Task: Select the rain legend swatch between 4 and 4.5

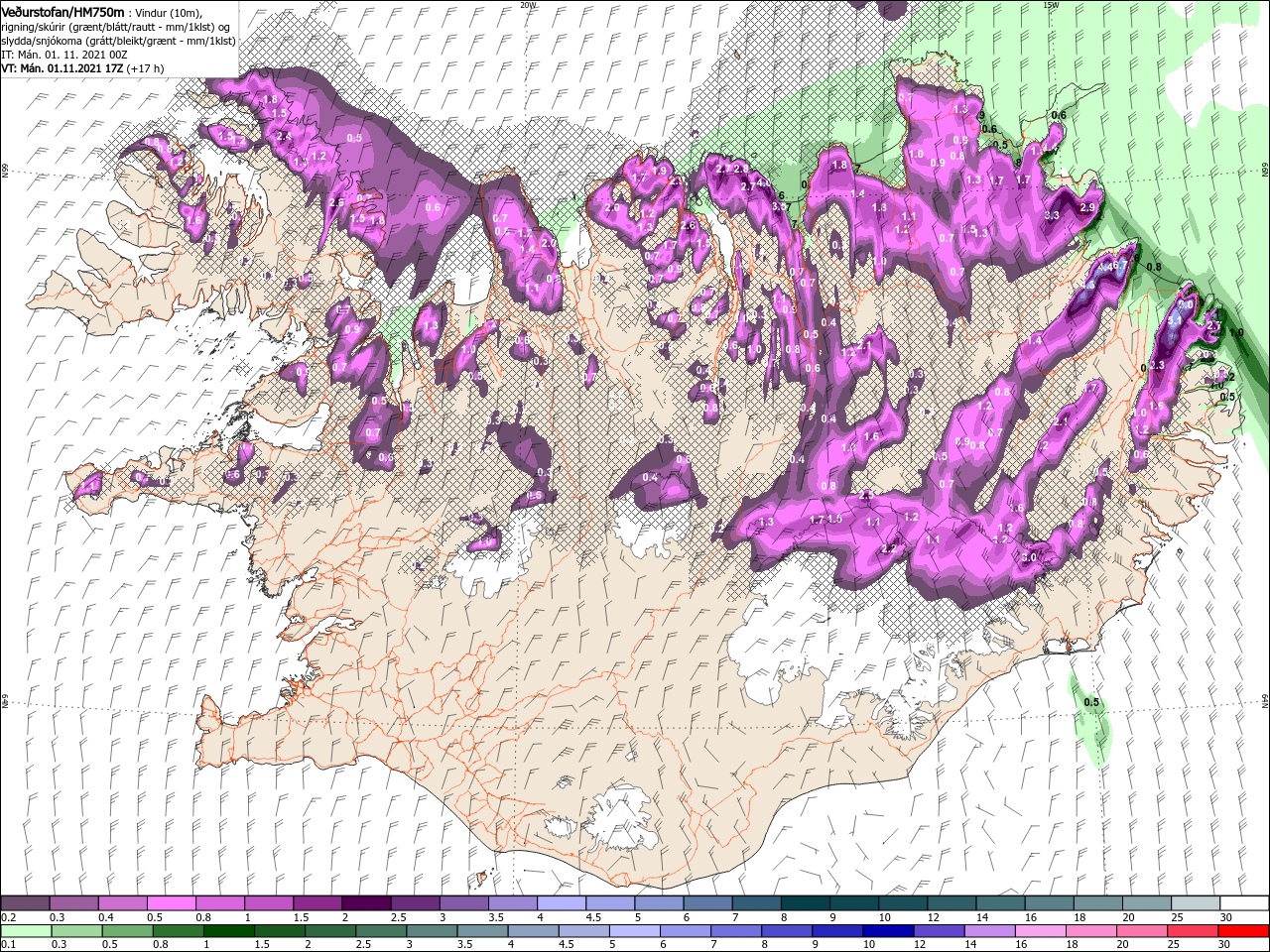Action: click(533, 931)
